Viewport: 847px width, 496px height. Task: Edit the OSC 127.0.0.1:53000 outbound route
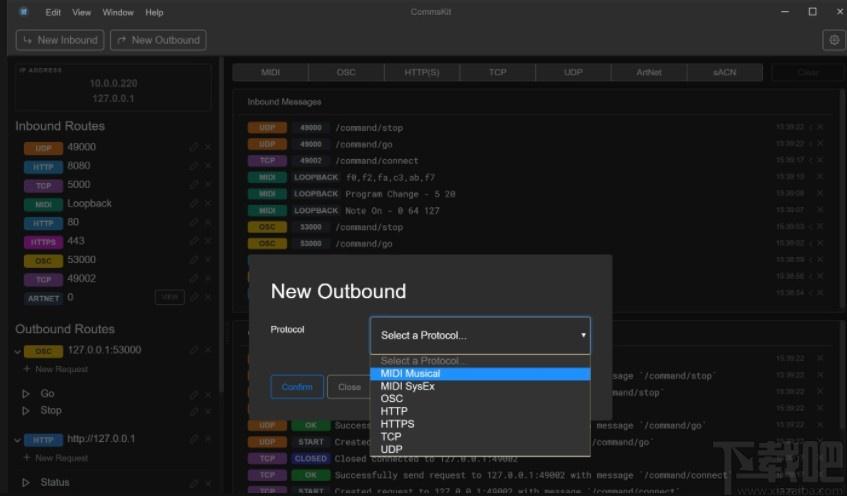(194, 351)
